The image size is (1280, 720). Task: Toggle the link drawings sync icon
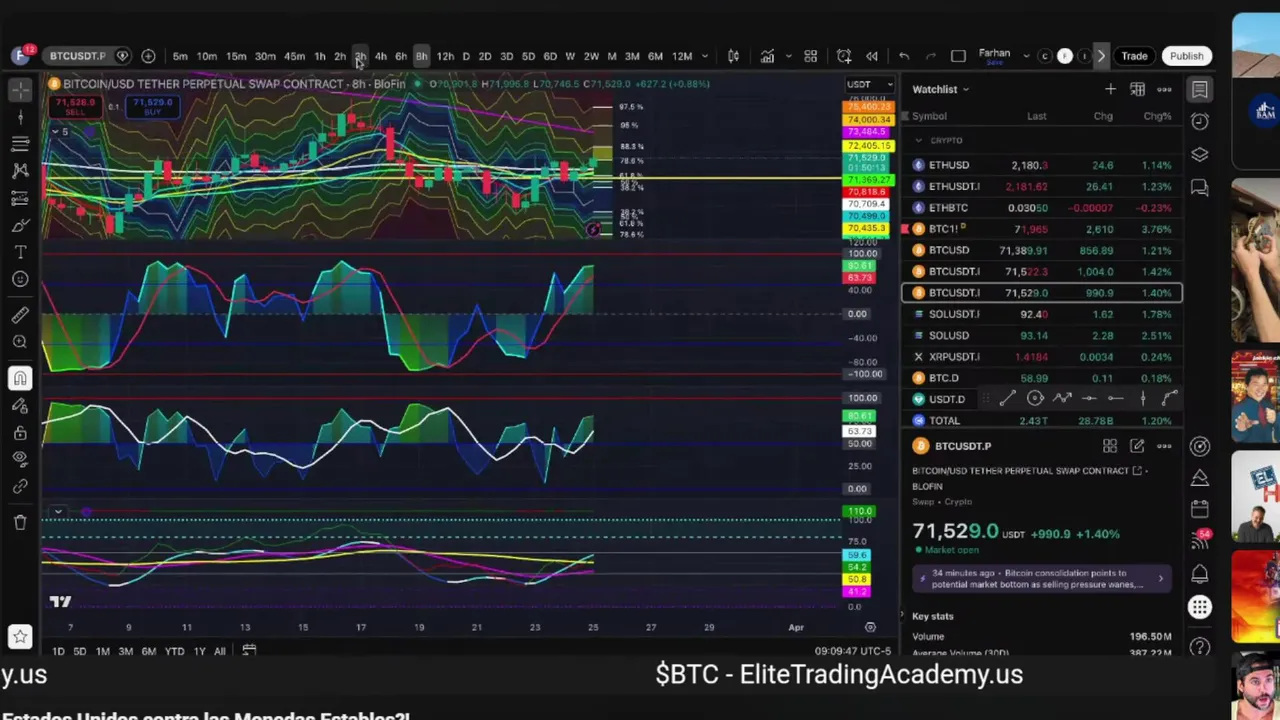pos(20,486)
